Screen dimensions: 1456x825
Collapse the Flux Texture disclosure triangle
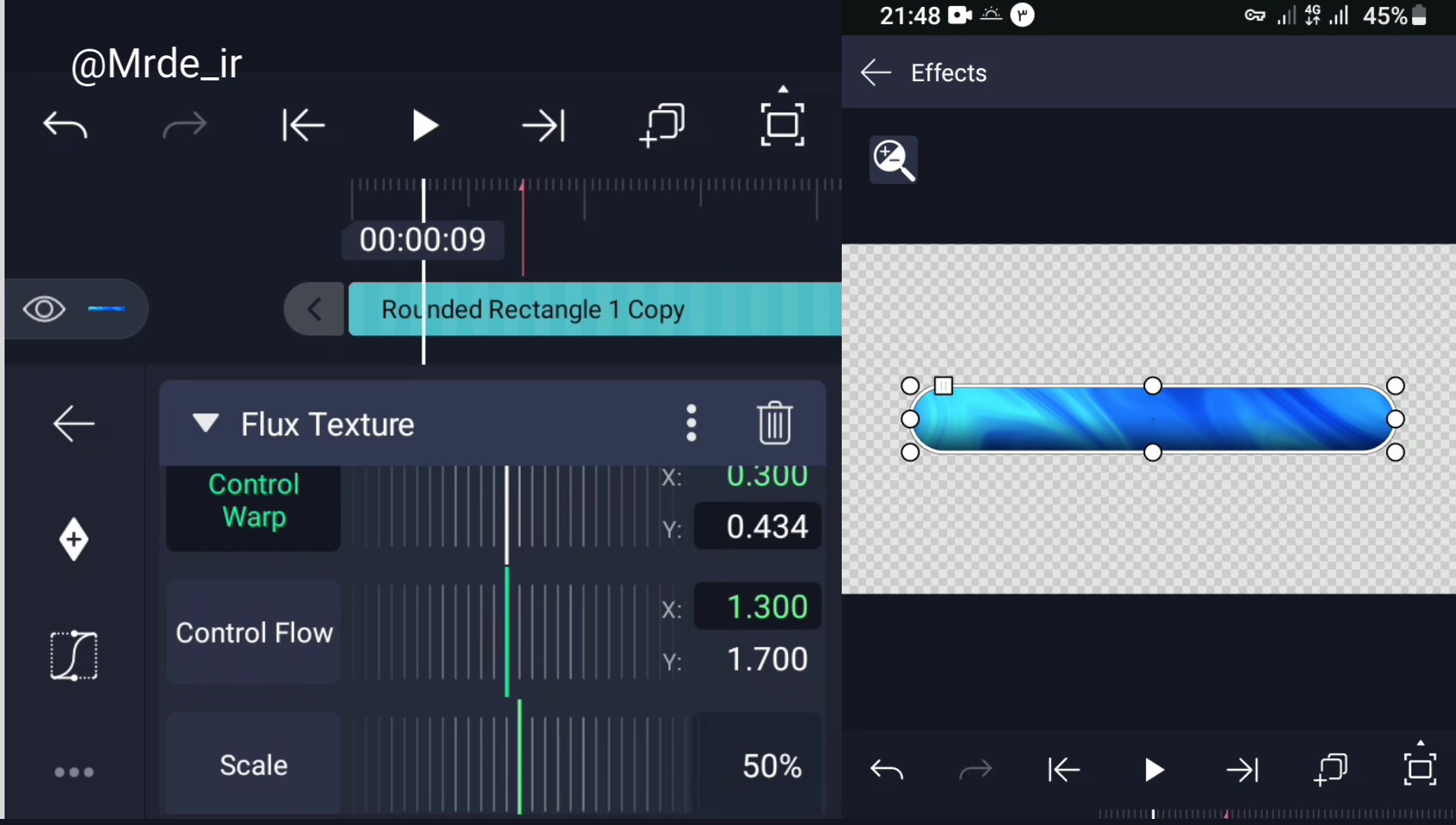click(x=206, y=423)
